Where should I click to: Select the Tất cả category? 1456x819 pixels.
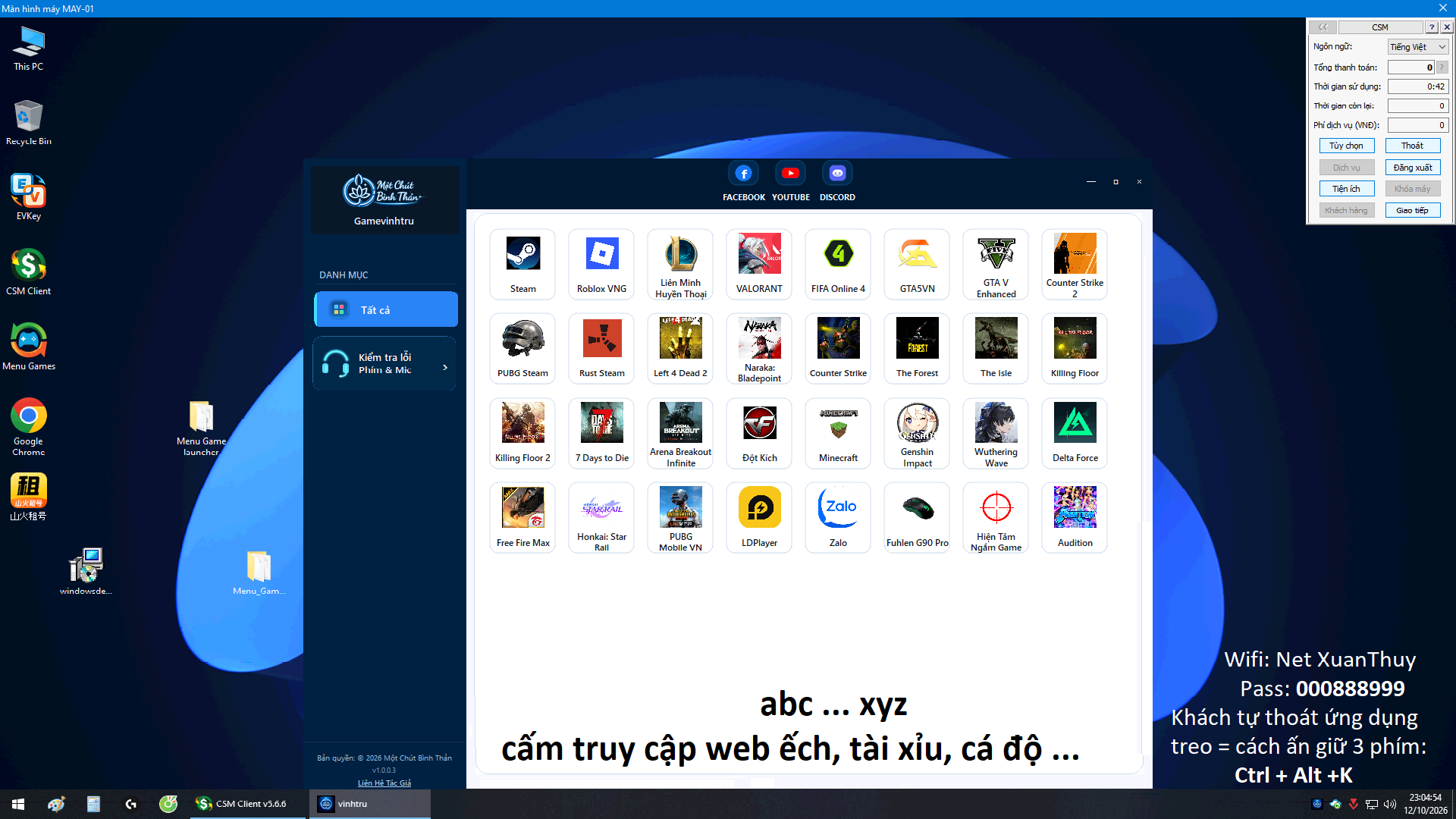point(385,309)
